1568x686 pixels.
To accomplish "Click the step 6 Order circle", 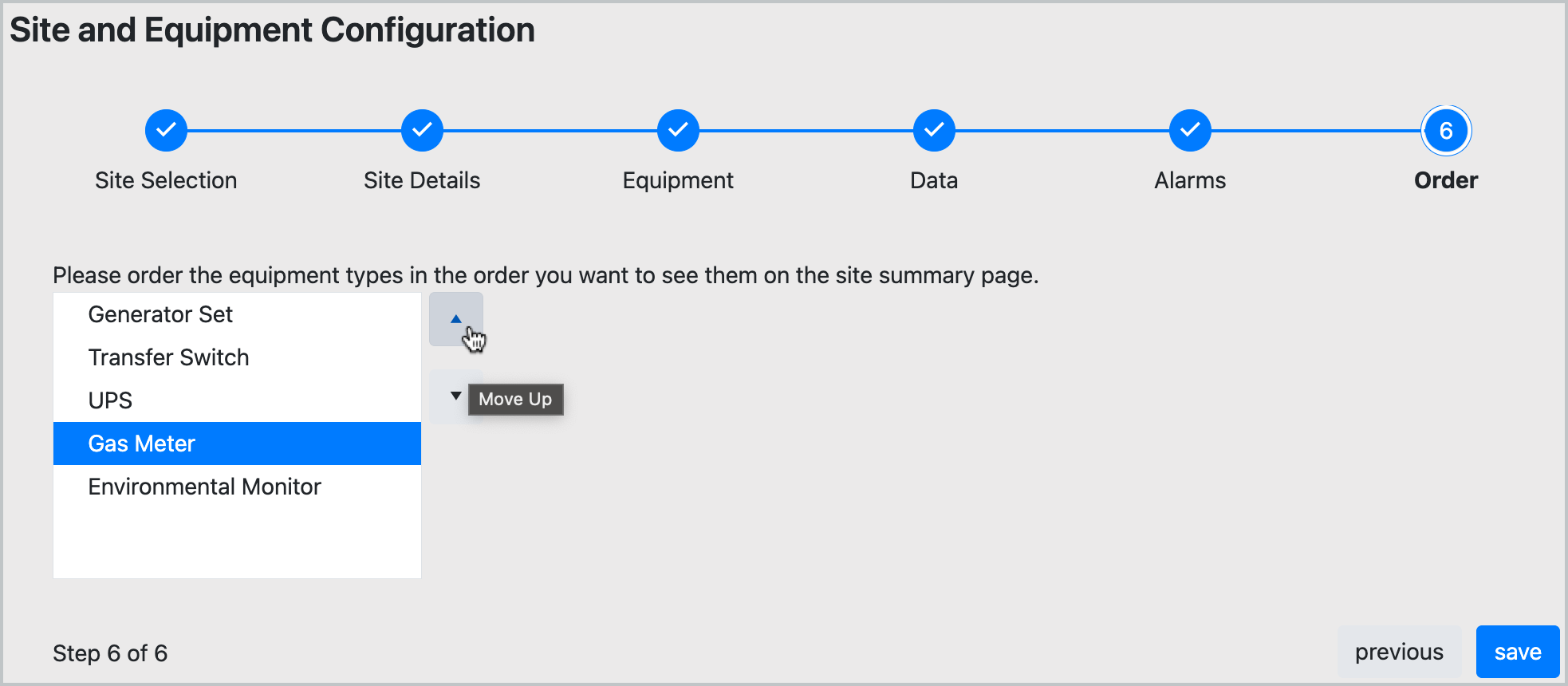I will click(1445, 131).
